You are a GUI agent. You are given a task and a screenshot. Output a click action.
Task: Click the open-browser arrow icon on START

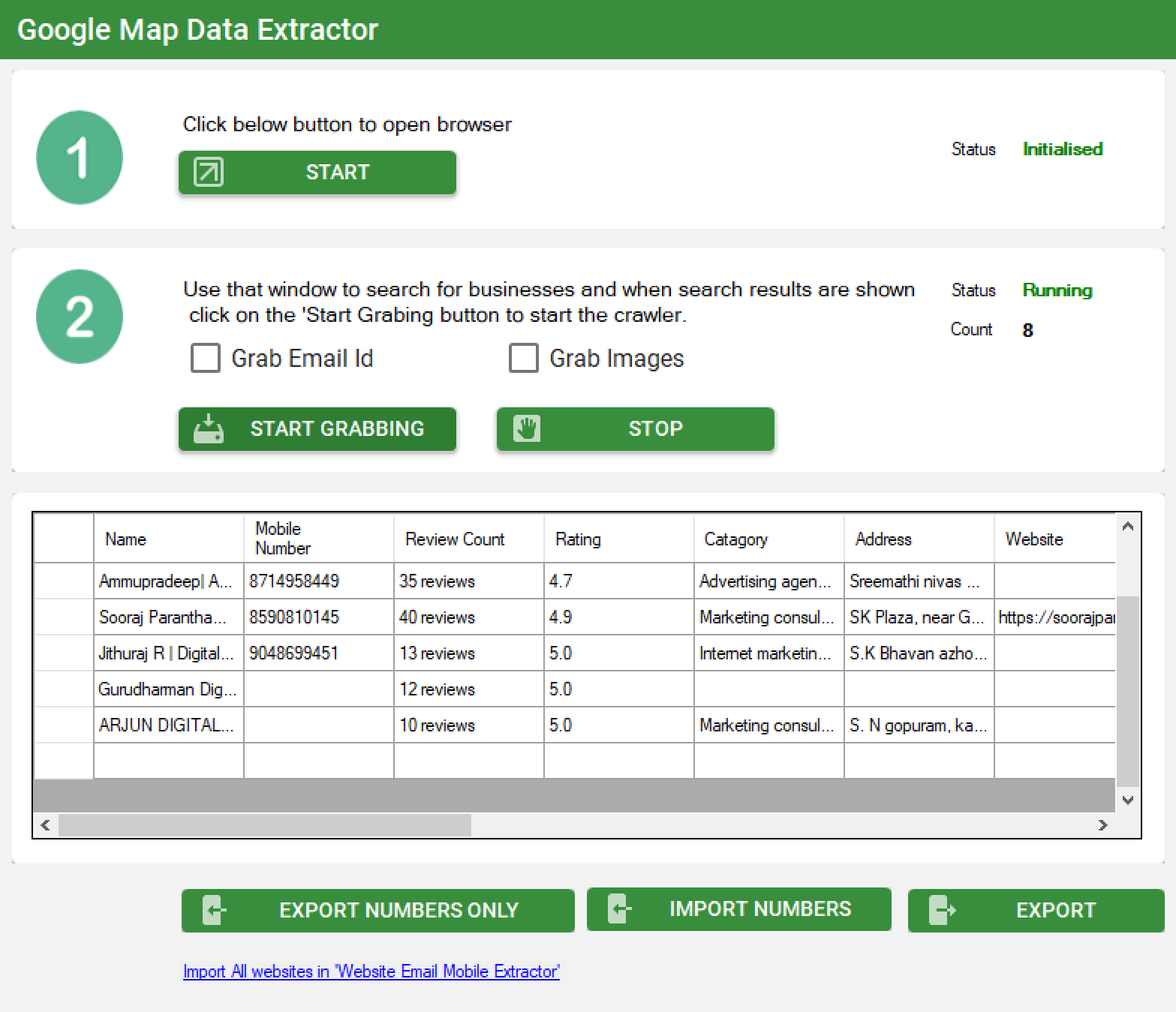[x=209, y=172]
